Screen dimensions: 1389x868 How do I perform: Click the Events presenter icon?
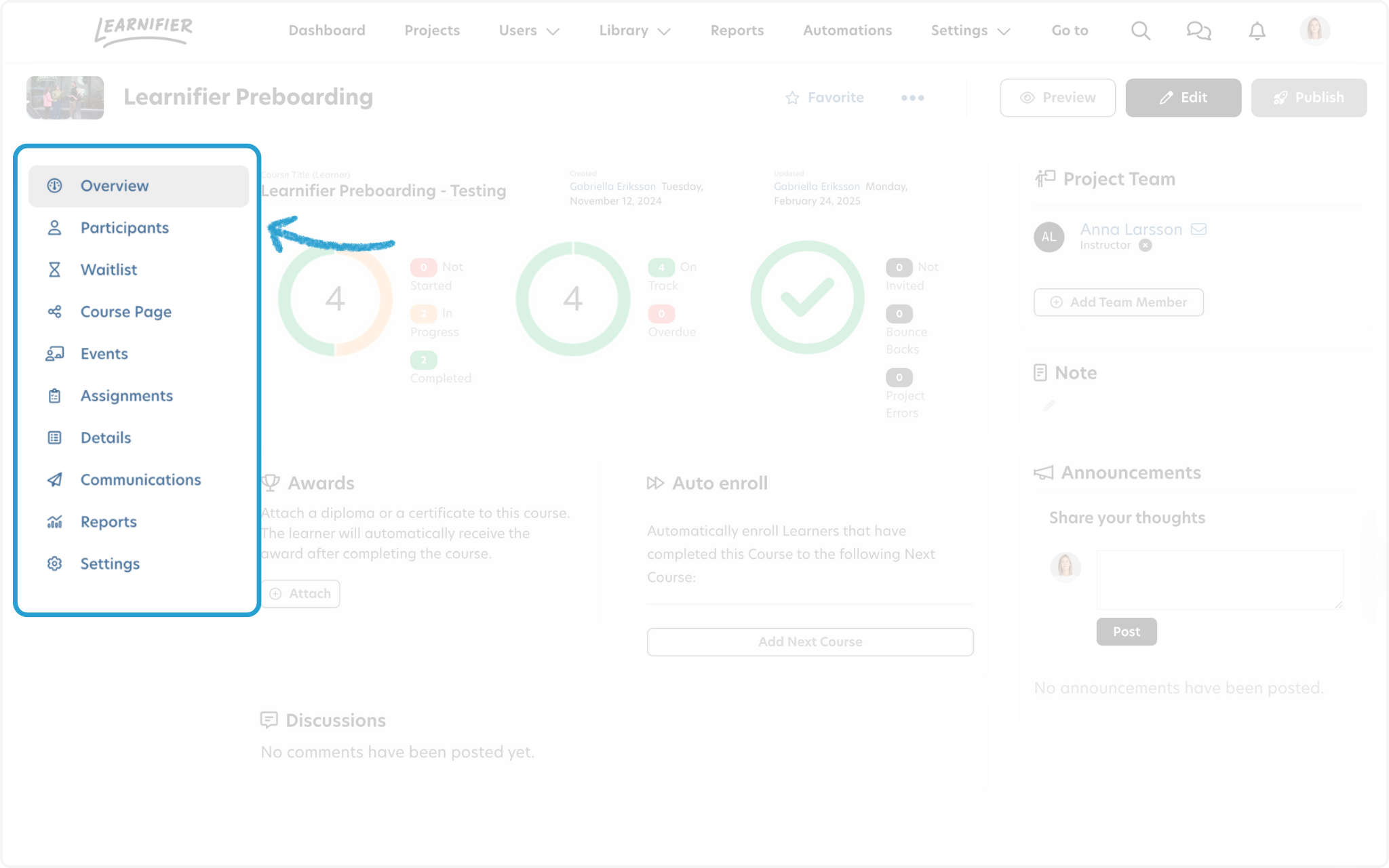55,354
